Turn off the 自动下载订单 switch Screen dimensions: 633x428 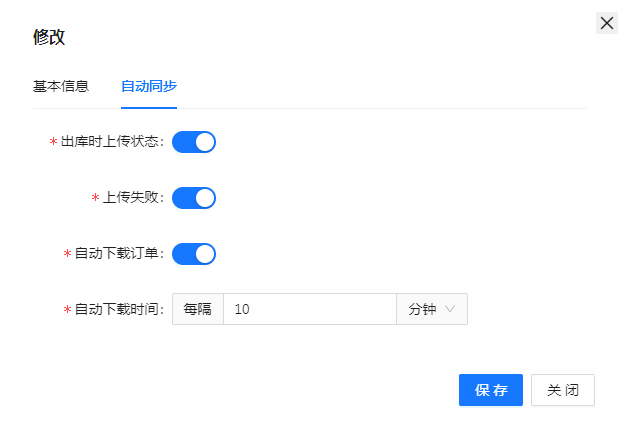pyautogui.click(x=194, y=254)
